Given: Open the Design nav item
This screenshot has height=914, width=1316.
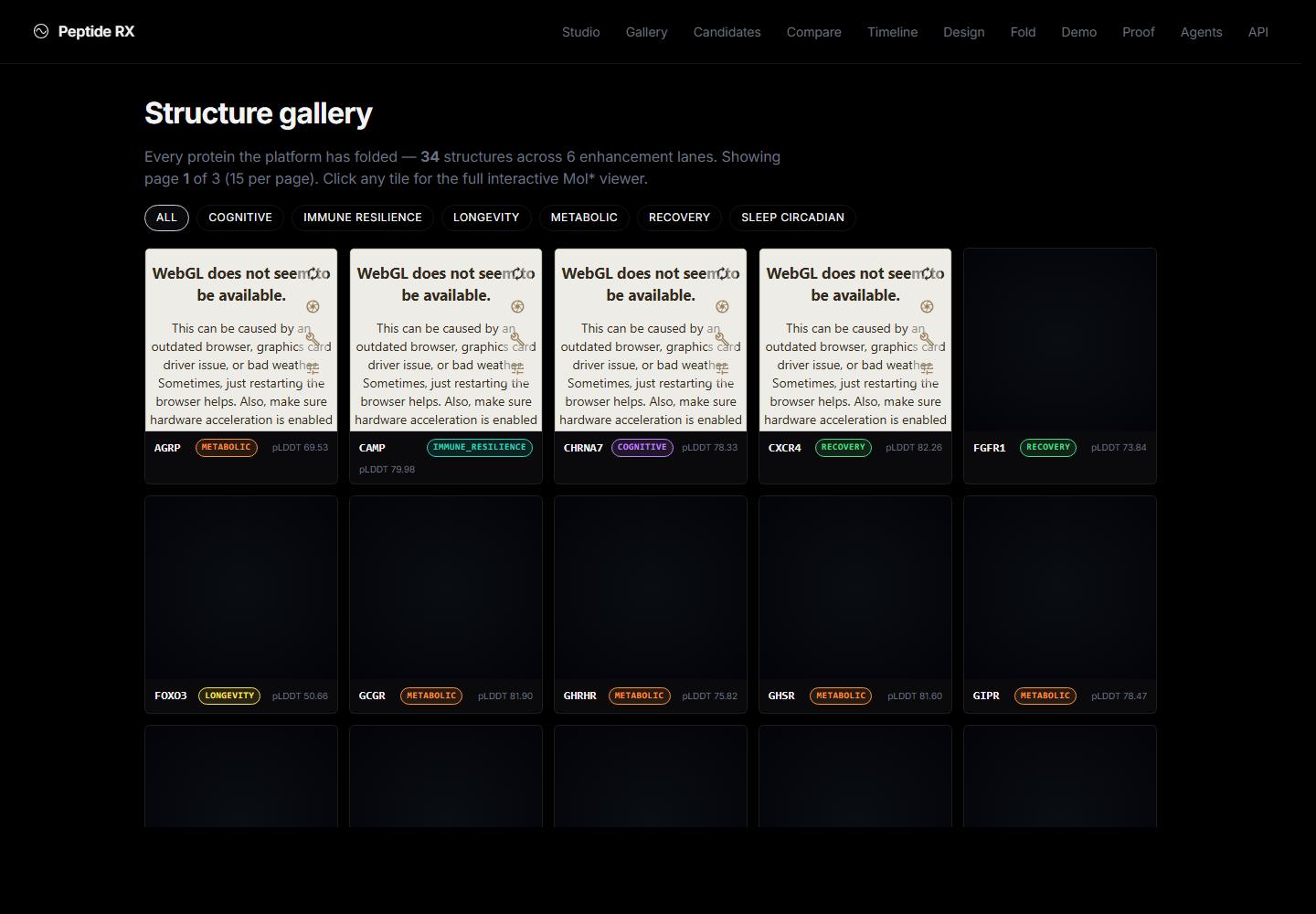Looking at the screenshot, I should tap(964, 32).
